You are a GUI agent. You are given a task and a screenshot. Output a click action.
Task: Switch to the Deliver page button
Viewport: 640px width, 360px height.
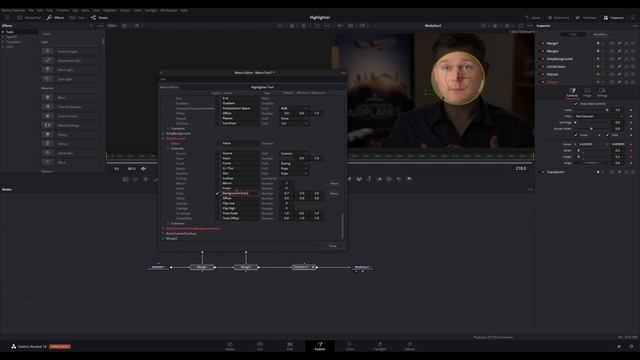tap(409, 346)
